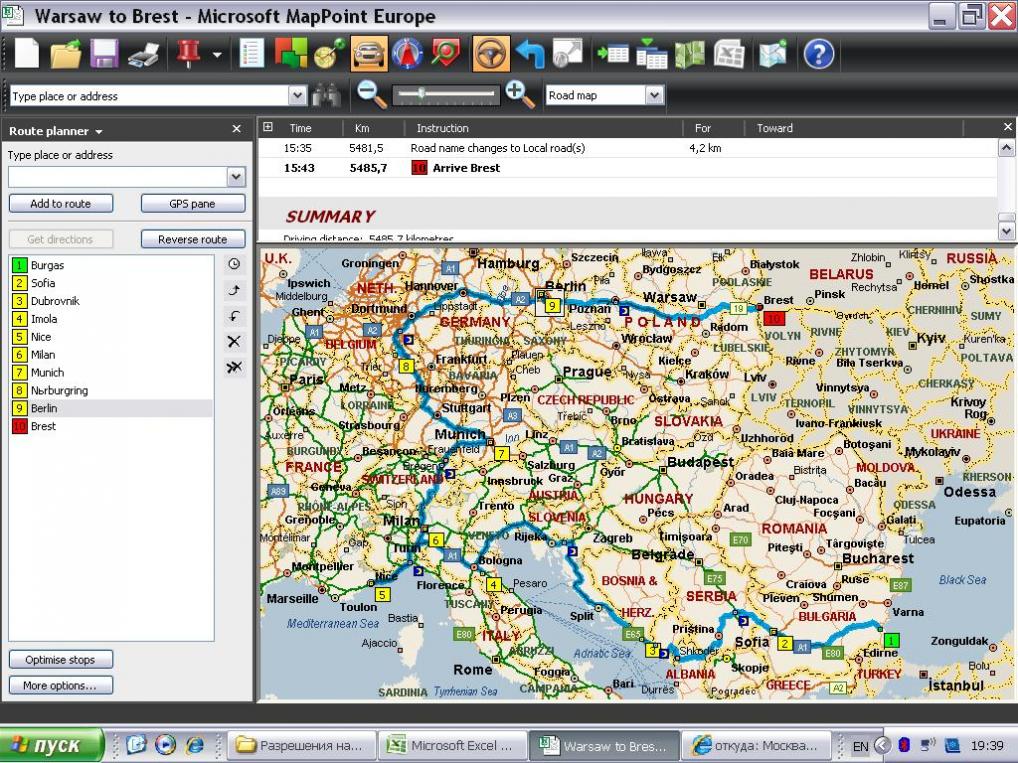1018x763 pixels.
Task: Expand the Route planner address dropdown arrow
Action: (x=236, y=176)
